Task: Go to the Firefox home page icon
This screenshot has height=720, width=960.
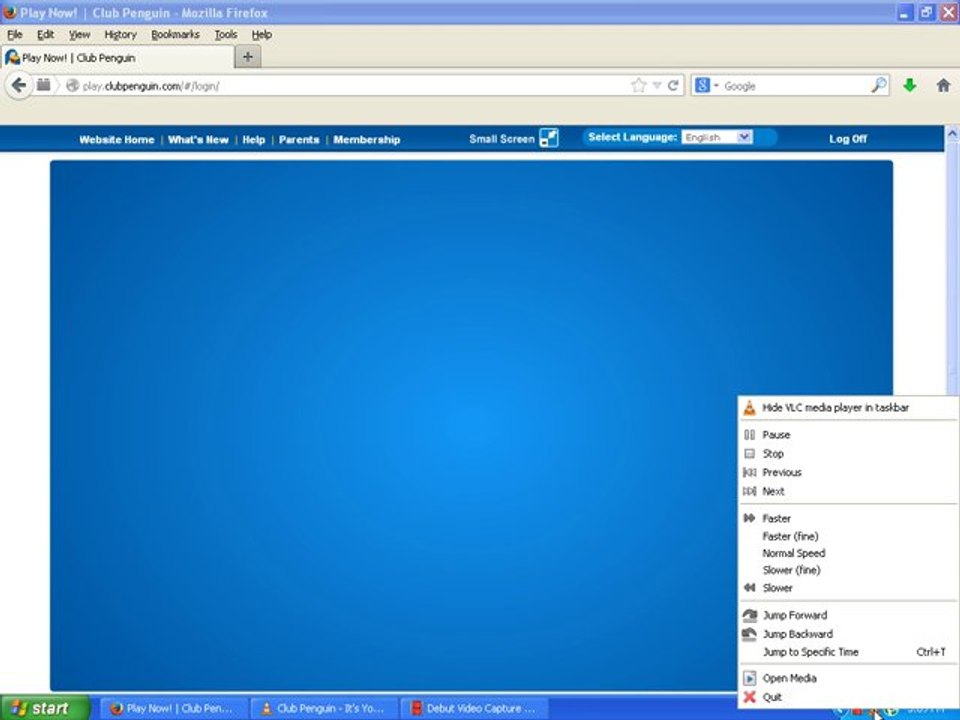Action: 943,86
